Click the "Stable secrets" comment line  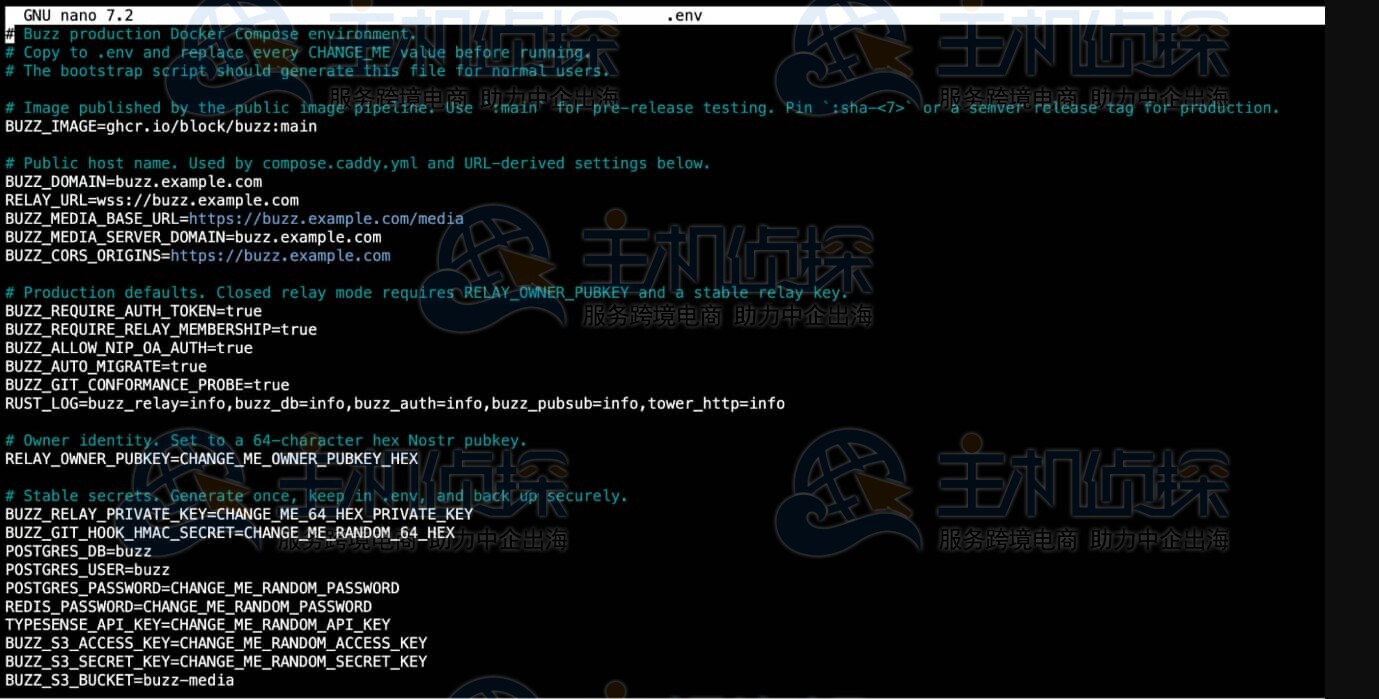pyautogui.click(x=317, y=496)
